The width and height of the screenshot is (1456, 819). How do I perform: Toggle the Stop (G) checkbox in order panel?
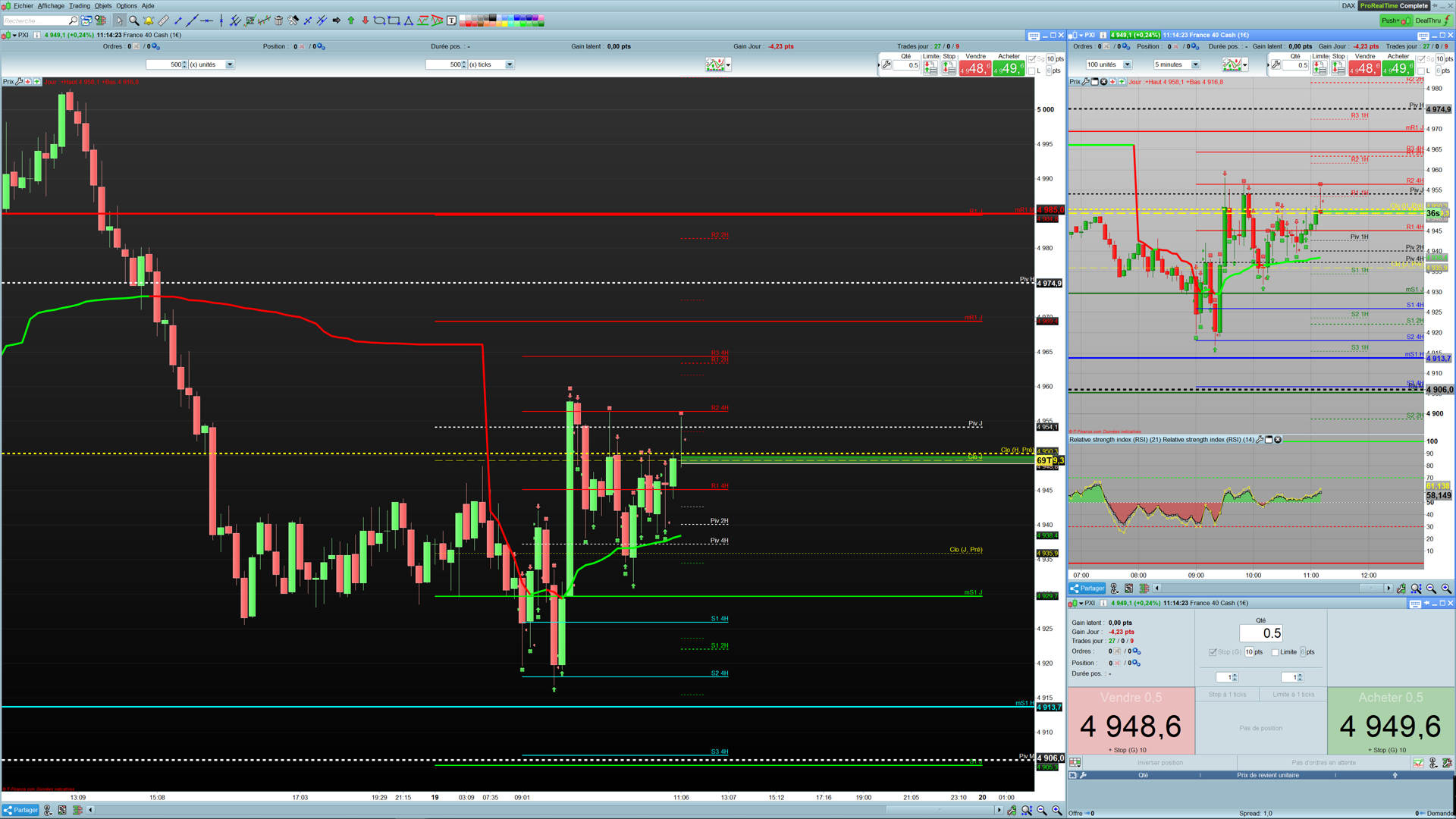click(x=1213, y=652)
